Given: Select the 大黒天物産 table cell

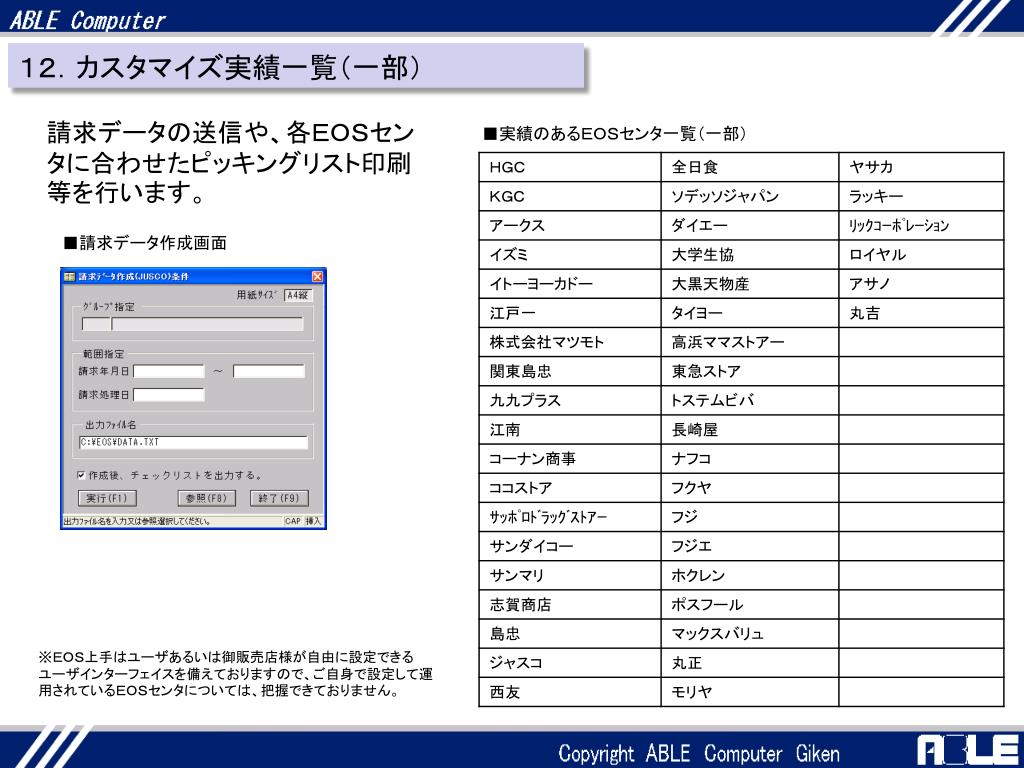Looking at the screenshot, I should click(x=750, y=284).
